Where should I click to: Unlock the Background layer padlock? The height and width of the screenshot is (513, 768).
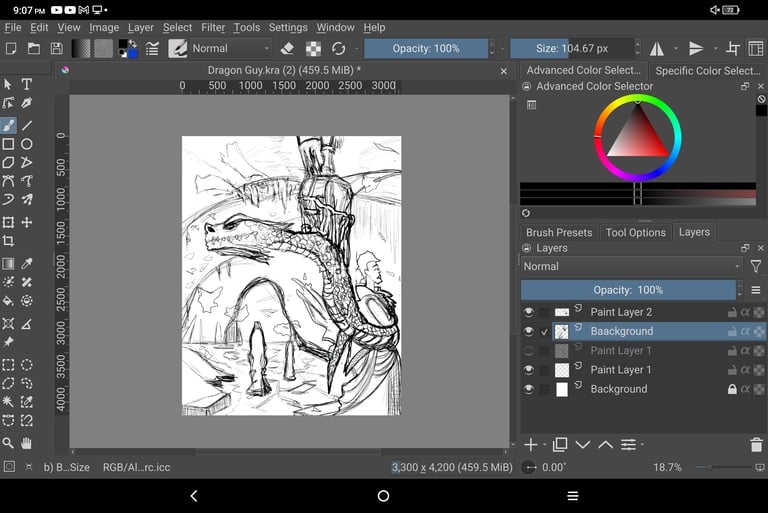click(732, 389)
